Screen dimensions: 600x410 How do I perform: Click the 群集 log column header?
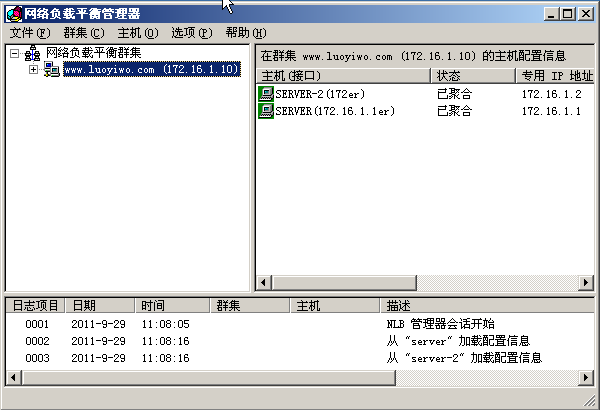click(x=250, y=305)
